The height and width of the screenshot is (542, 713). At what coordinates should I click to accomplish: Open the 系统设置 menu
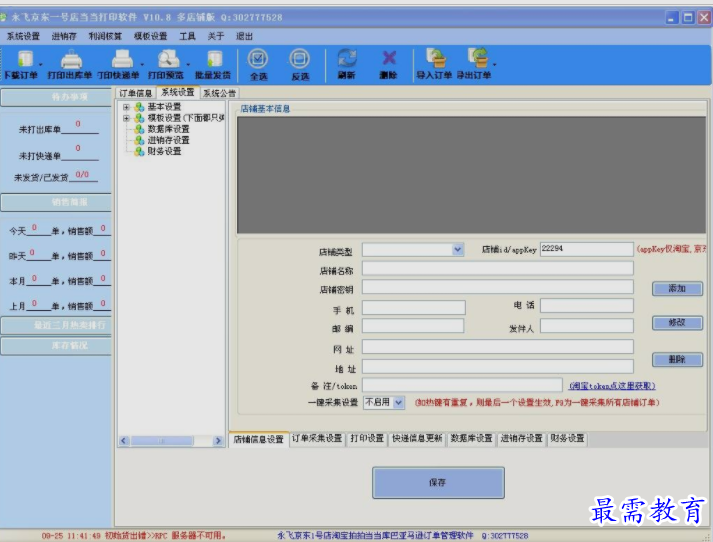coord(23,36)
